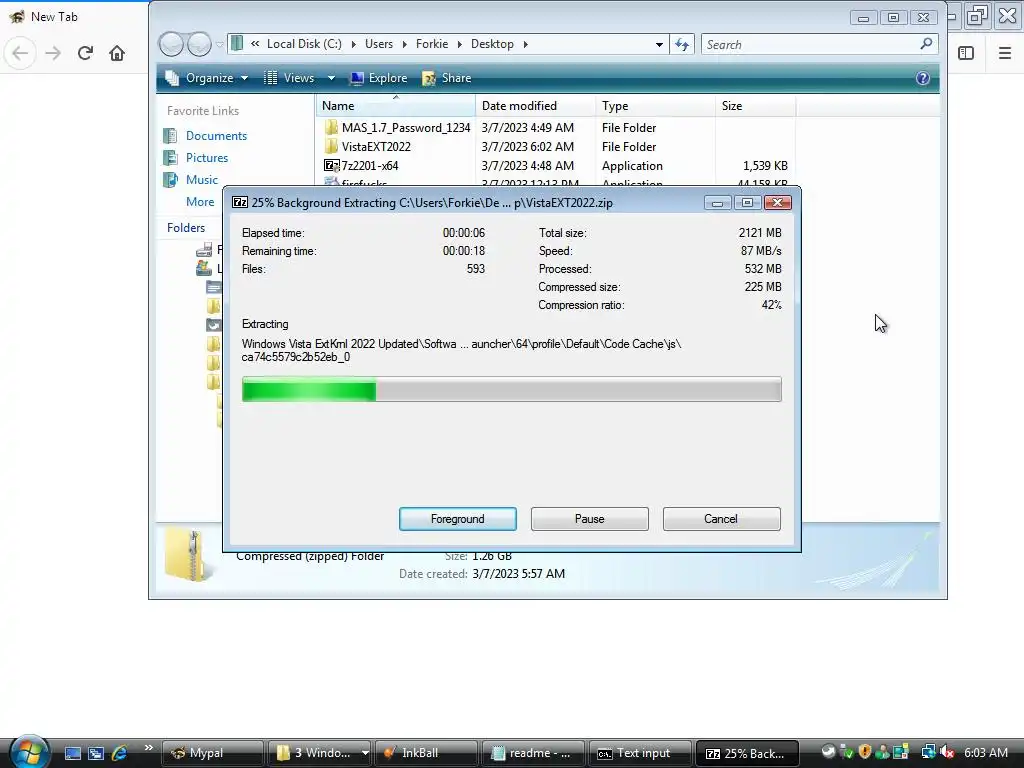Reload the Mypal browser page
The width and height of the screenshot is (1024, 768).
(x=85, y=53)
